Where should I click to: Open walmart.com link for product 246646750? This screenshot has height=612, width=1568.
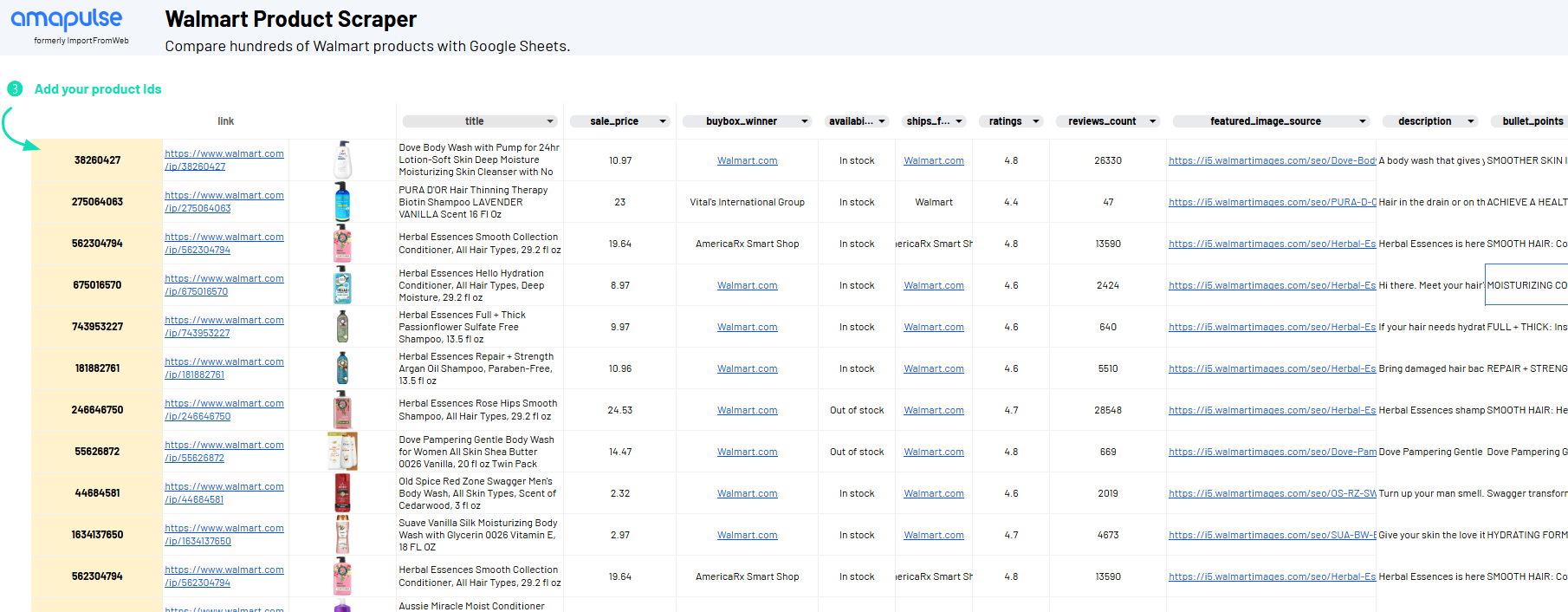[224, 410]
